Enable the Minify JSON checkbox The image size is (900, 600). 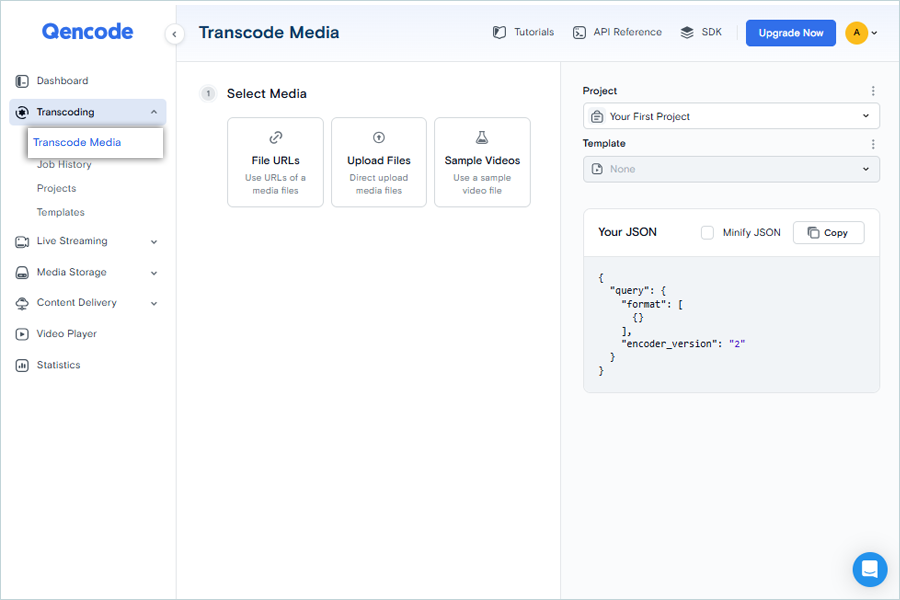tap(707, 233)
